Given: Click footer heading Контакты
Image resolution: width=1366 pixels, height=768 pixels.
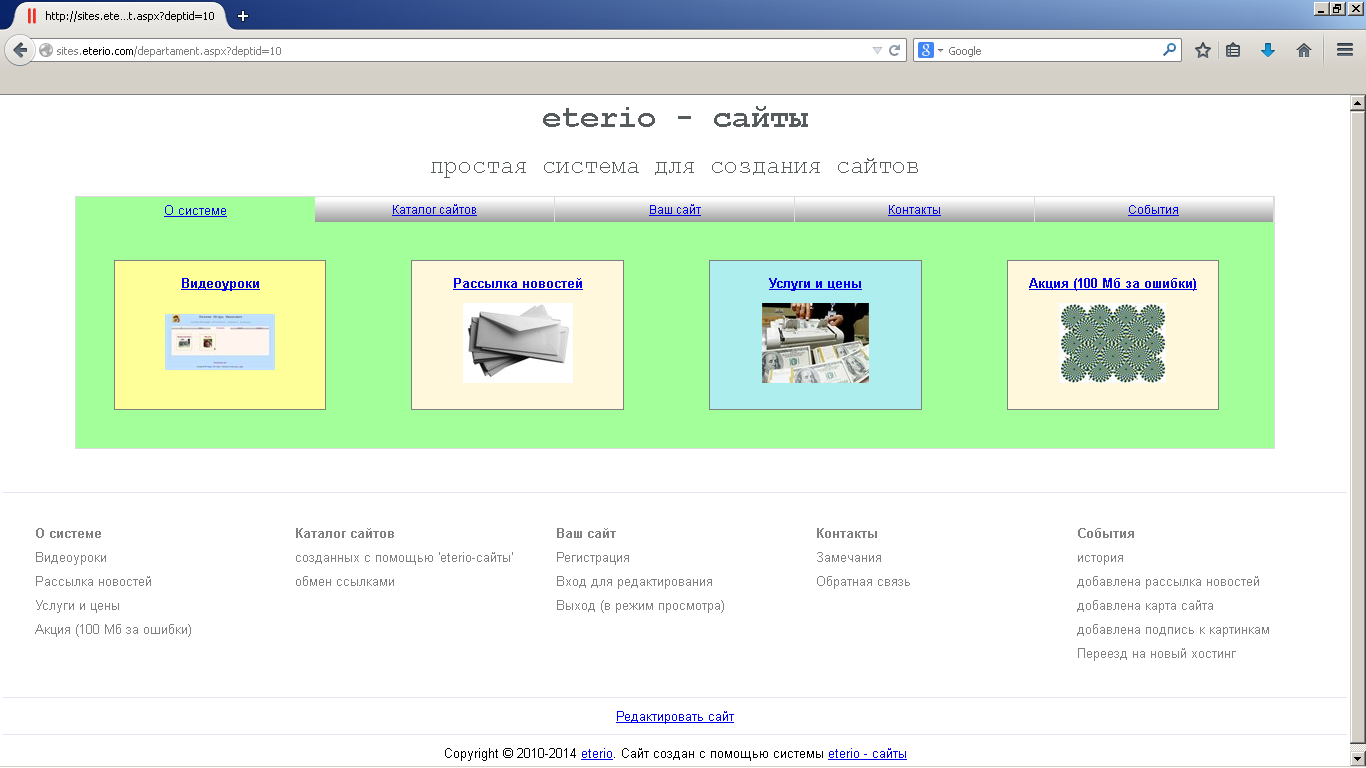Looking at the screenshot, I should coord(847,534).
